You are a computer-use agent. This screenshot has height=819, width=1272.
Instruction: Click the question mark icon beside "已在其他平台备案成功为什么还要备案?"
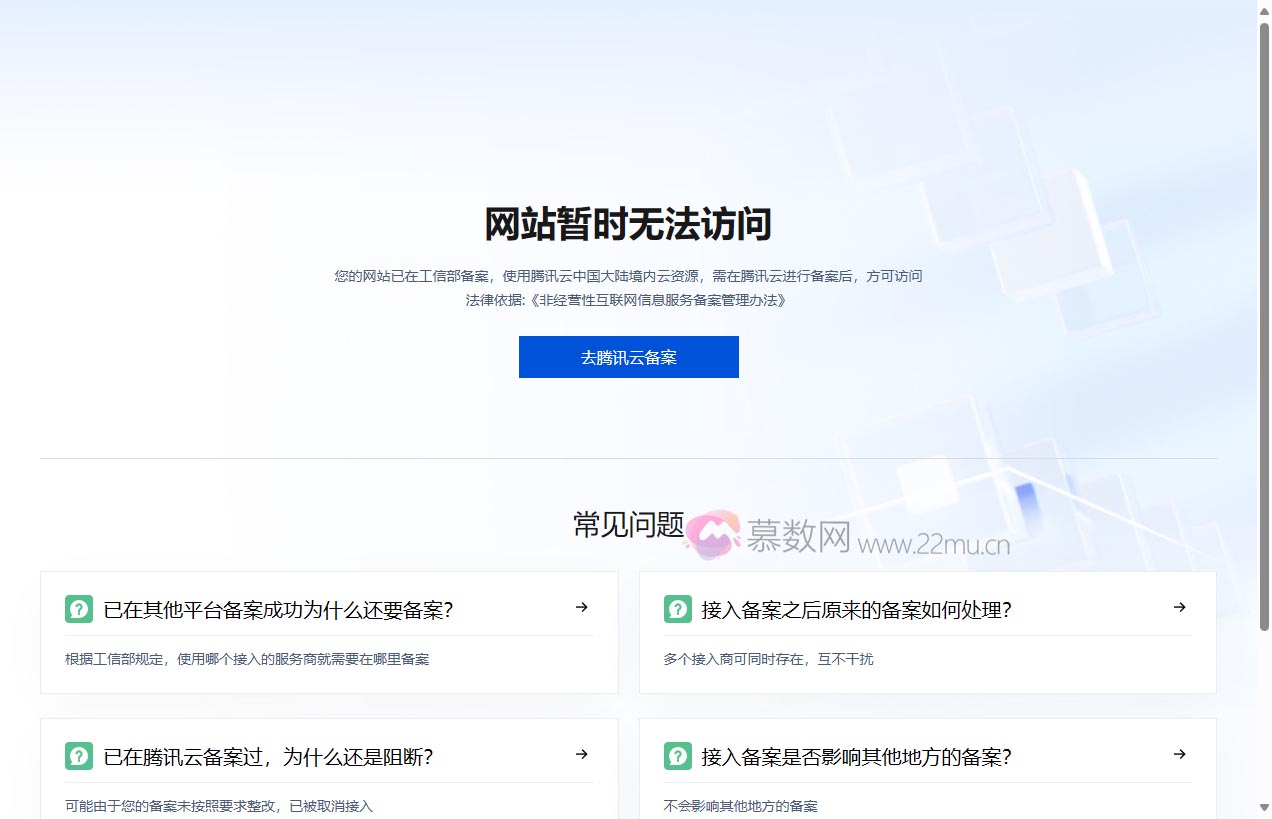[79, 608]
